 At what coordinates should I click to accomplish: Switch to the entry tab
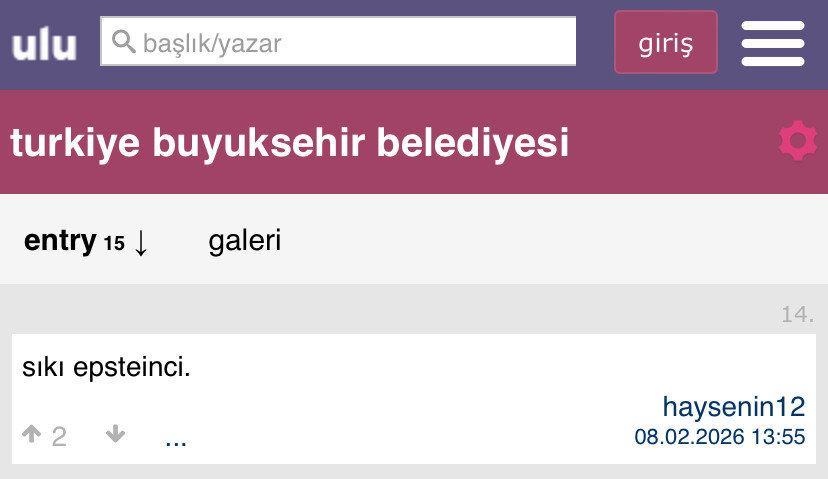(59, 241)
